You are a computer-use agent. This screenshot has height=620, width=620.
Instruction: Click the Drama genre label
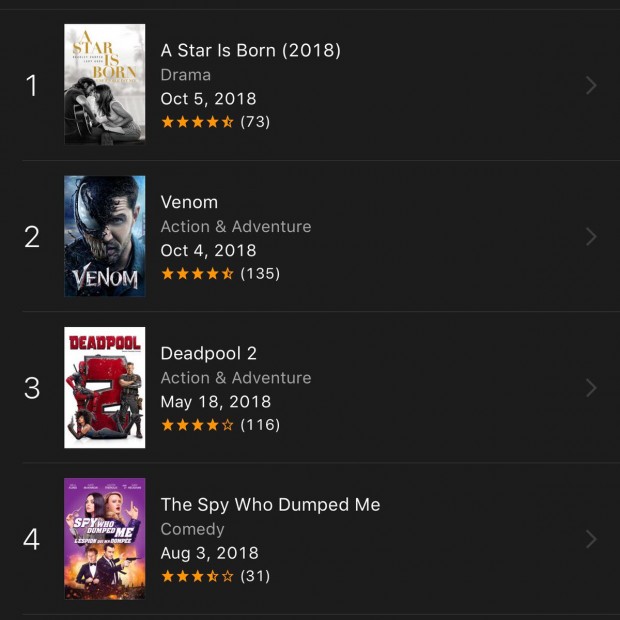click(186, 75)
